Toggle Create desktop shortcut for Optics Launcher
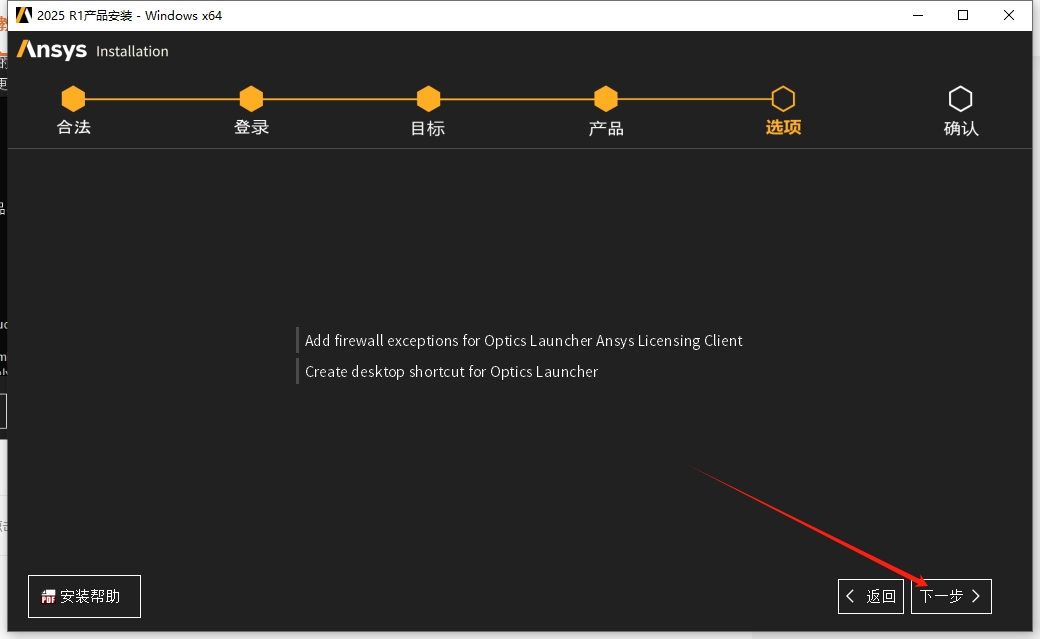The image size is (1040, 639). [x=447, y=372]
